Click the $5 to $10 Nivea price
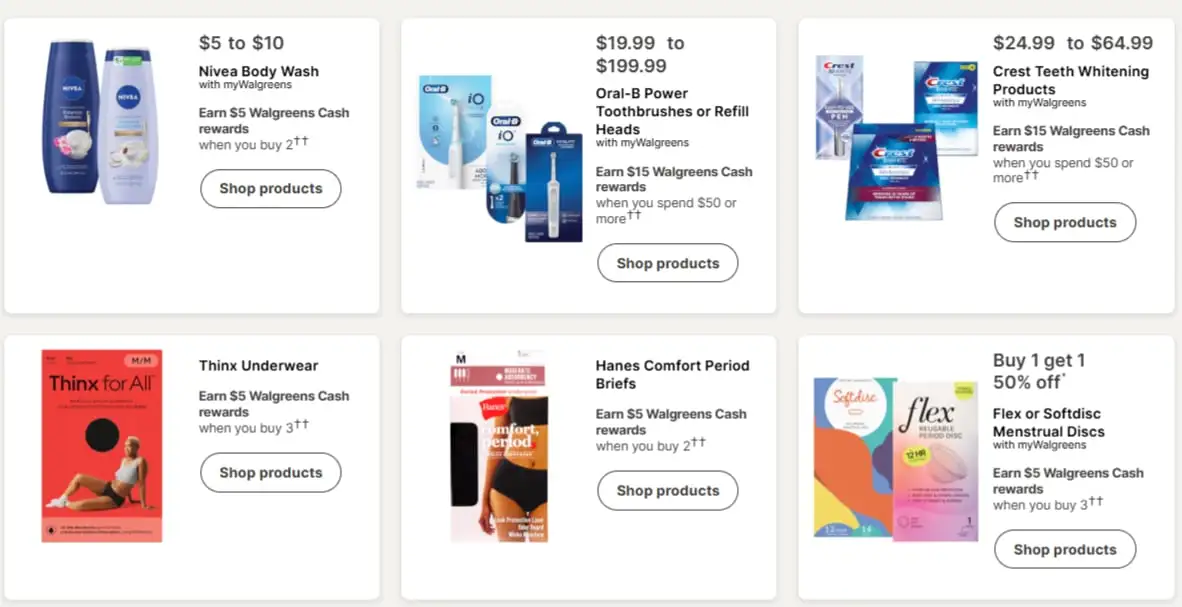1182x607 pixels. click(x=241, y=43)
